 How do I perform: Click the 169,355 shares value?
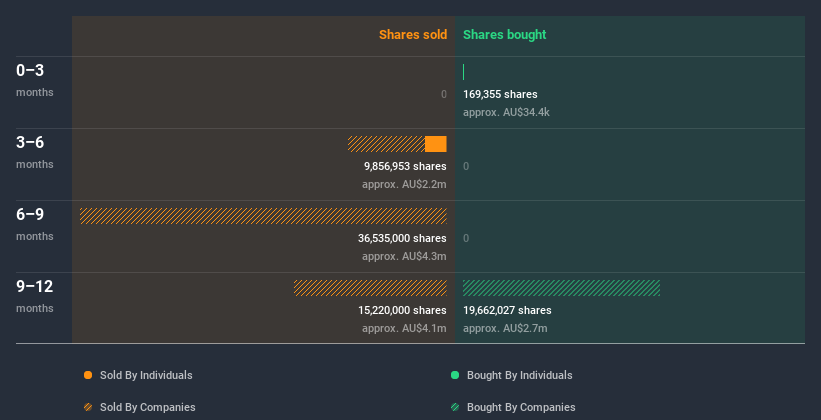click(500, 94)
